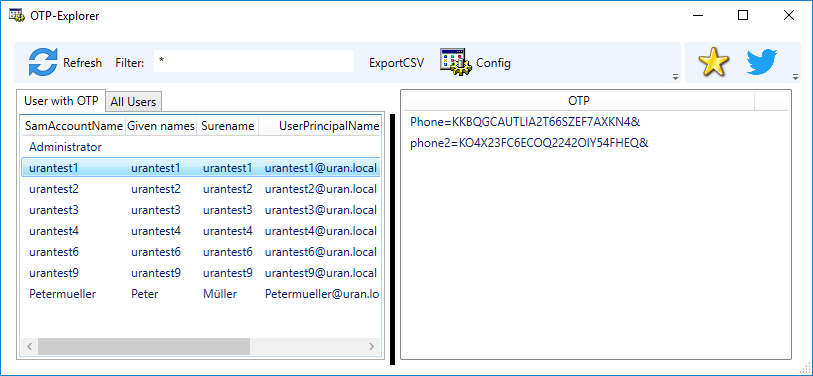The width and height of the screenshot is (813, 376).
Task: Open the blue Twitter bird icon
Action: point(762,62)
